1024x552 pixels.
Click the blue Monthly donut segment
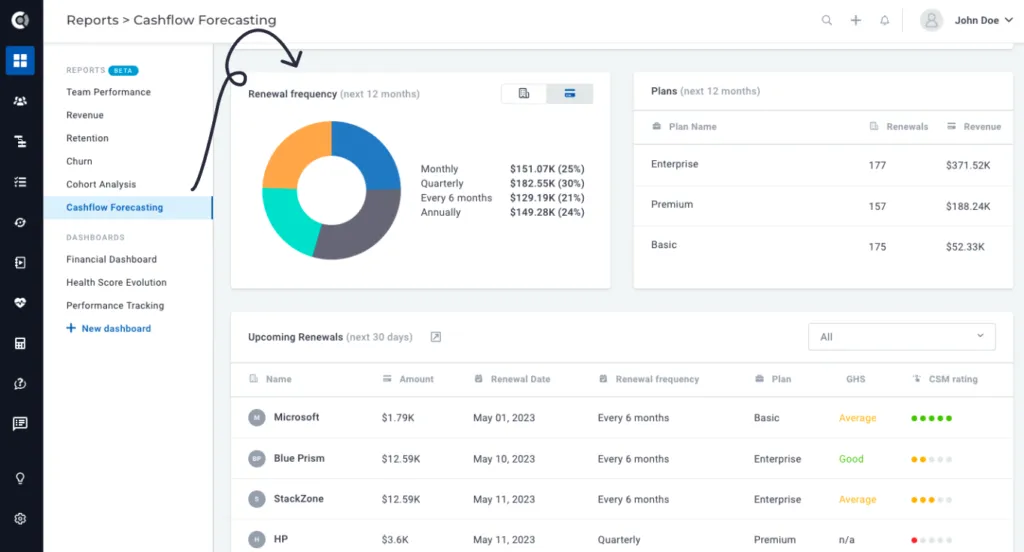pos(371,154)
